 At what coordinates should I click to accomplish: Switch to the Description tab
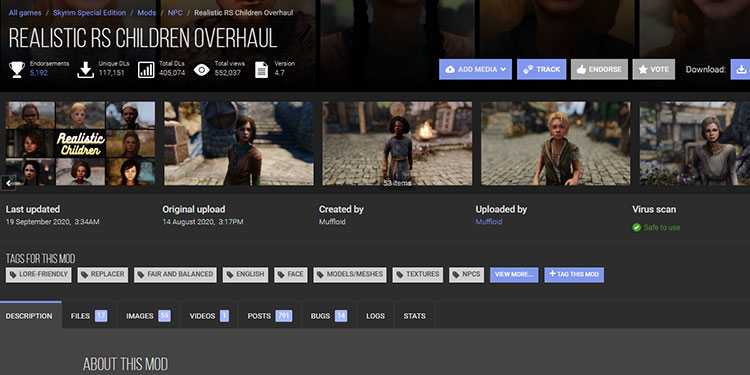point(31,315)
